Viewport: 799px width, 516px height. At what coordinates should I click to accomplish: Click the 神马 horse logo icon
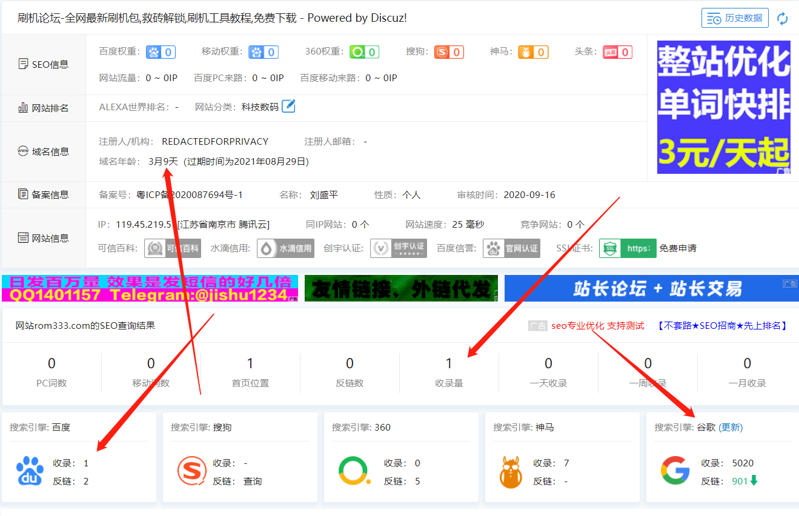click(511, 472)
